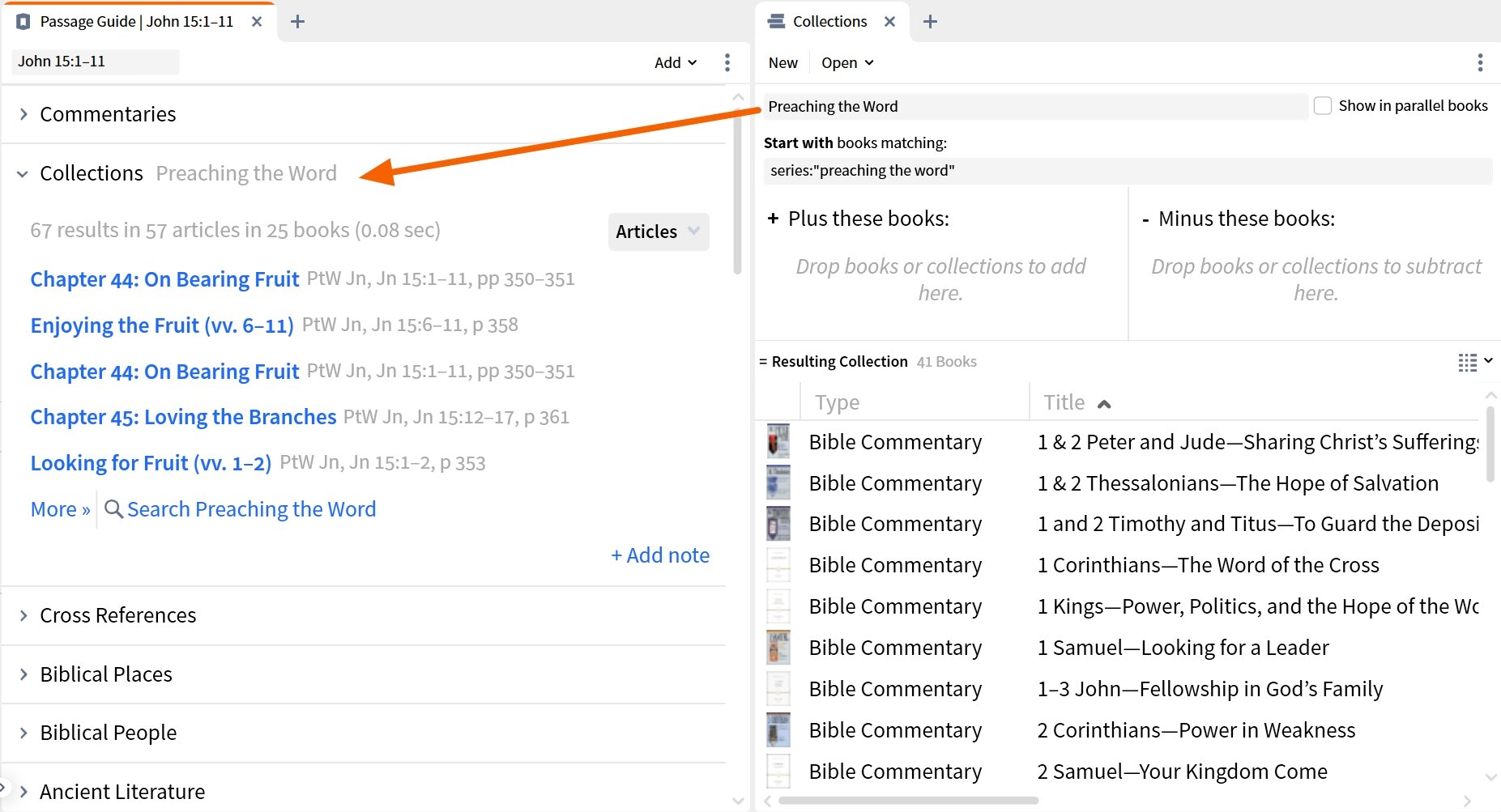Close the Collections tab
This screenshot has height=812, width=1501.
pyautogui.click(x=889, y=22)
